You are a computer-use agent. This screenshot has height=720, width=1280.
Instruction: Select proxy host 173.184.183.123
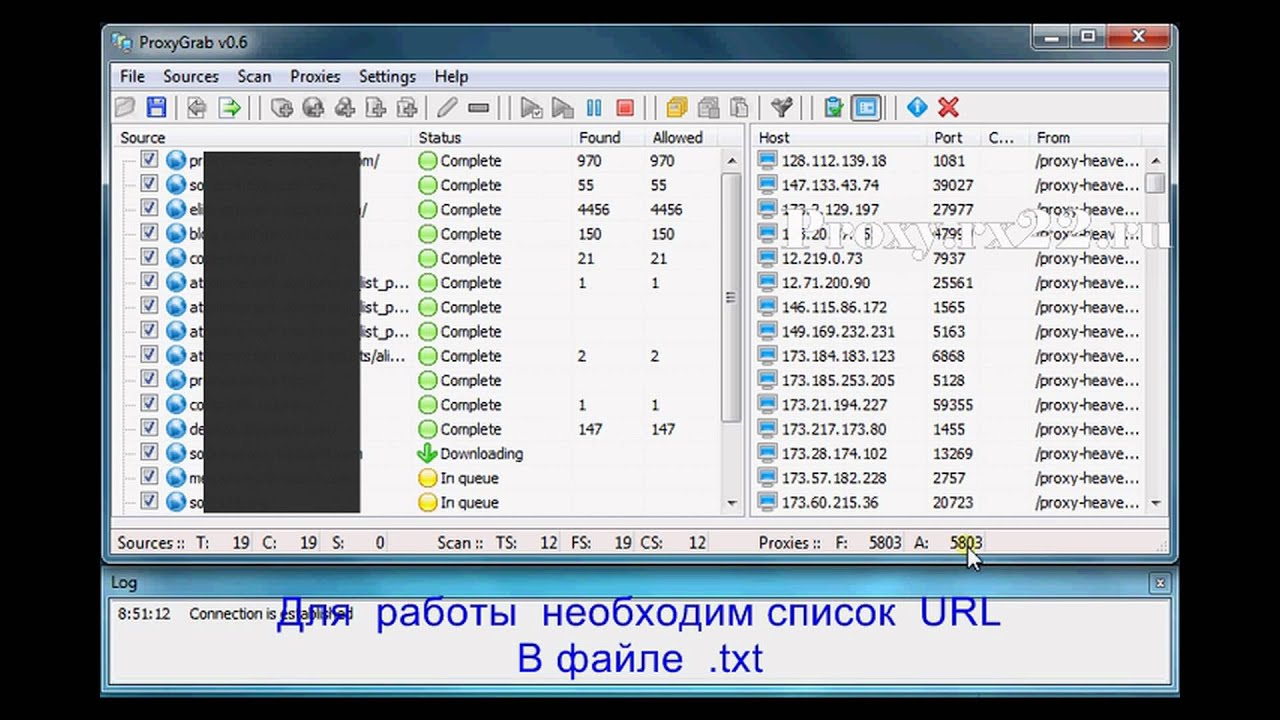click(838, 356)
